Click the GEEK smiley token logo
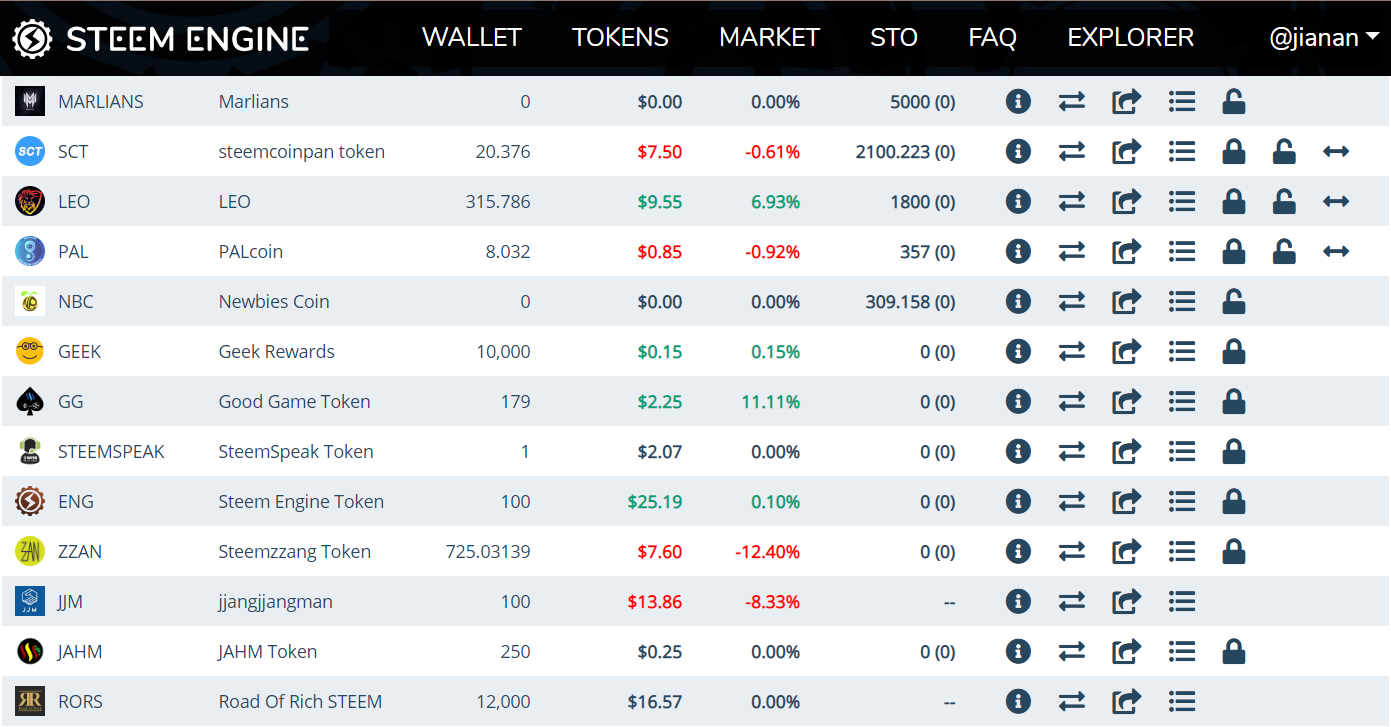Screen dimensions: 1391x727 30,352
